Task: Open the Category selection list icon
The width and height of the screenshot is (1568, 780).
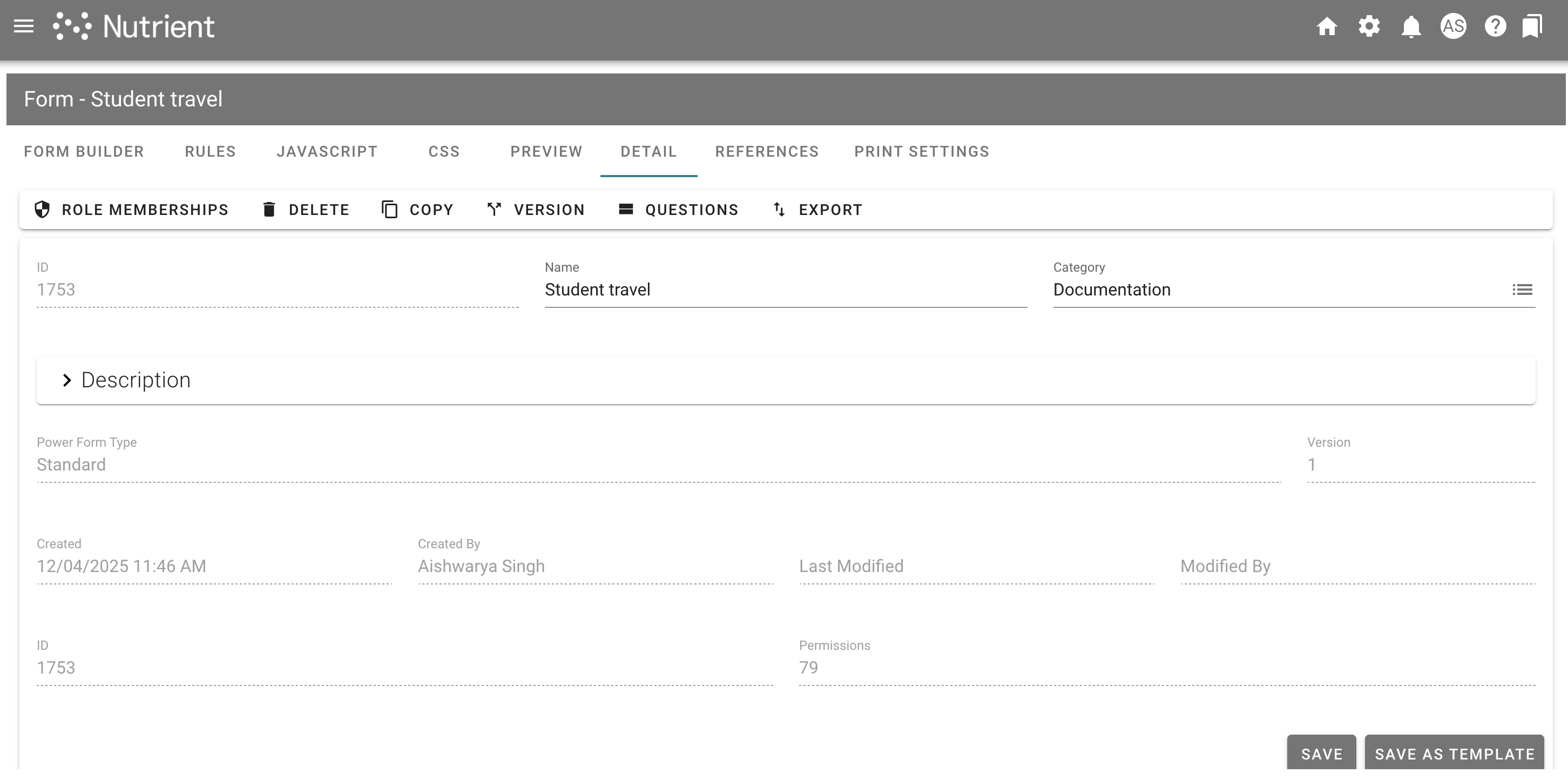Action: pos(1523,290)
